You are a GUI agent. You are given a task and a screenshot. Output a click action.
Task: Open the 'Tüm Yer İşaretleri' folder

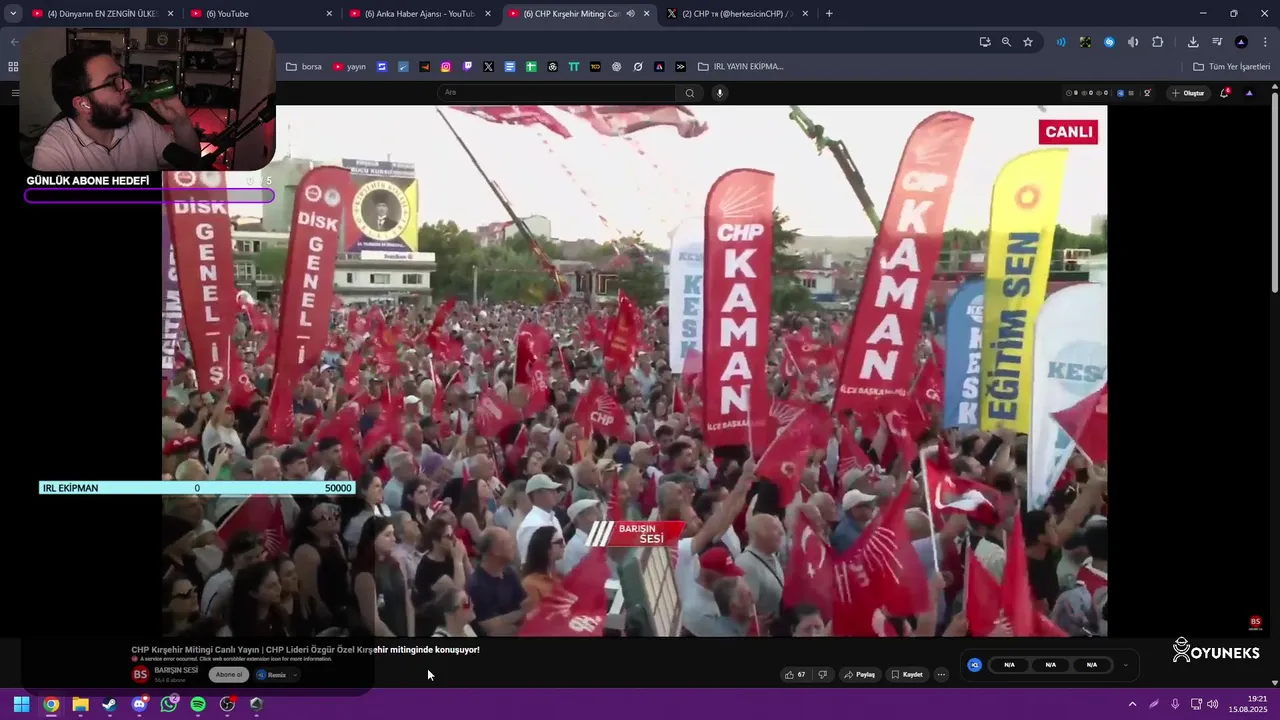click(1232, 67)
